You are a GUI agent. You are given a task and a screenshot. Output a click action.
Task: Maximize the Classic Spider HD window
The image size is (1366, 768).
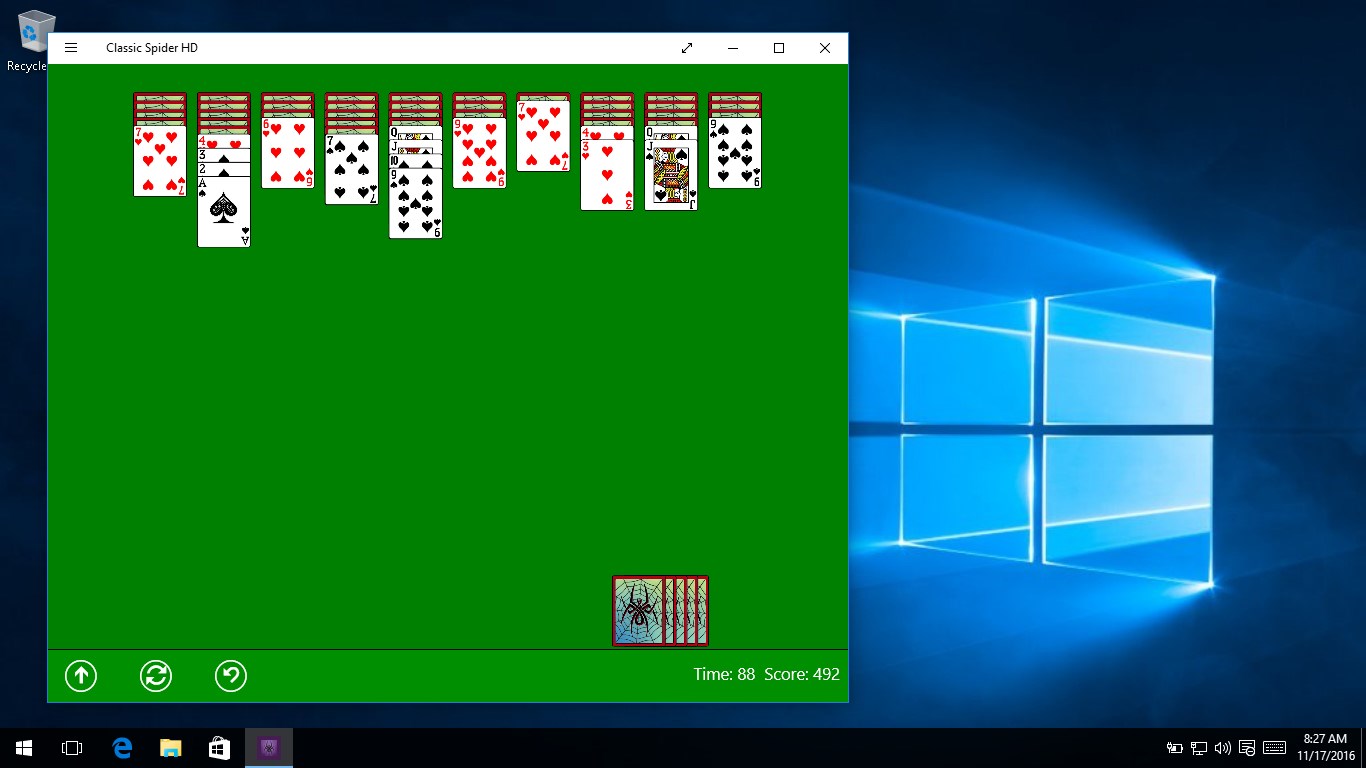point(779,48)
